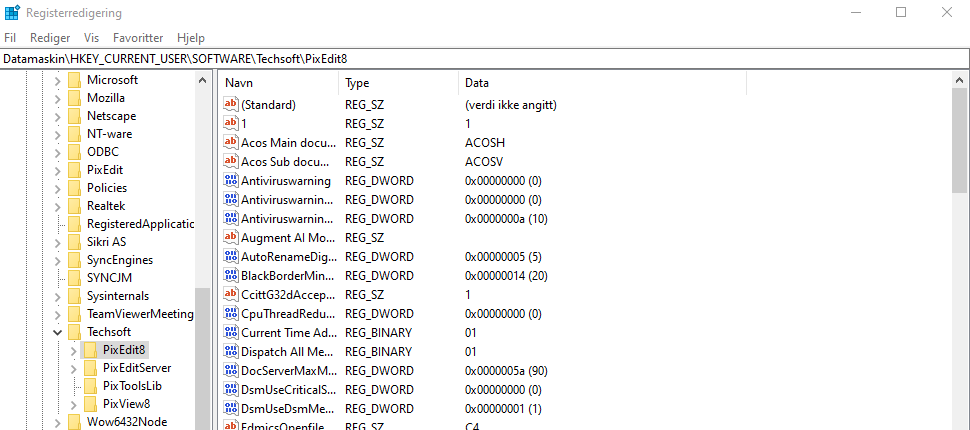970x430 pixels.
Task: Select the RegisteredApplications tree key
Action: click(140, 223)
